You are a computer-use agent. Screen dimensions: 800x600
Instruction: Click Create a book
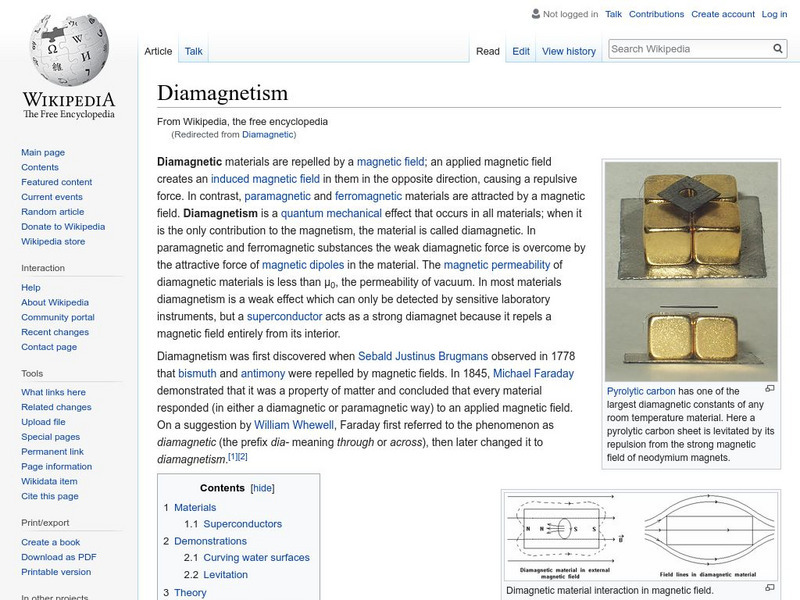click(51, 542)
